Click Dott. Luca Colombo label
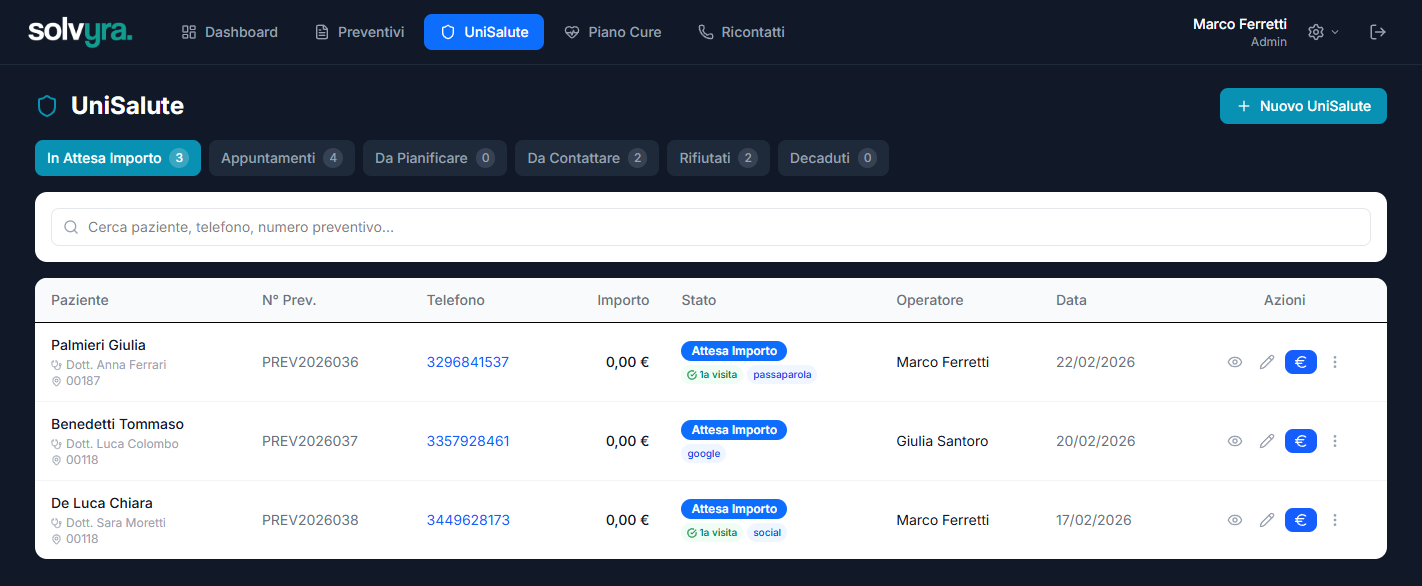 click(122, 444)
